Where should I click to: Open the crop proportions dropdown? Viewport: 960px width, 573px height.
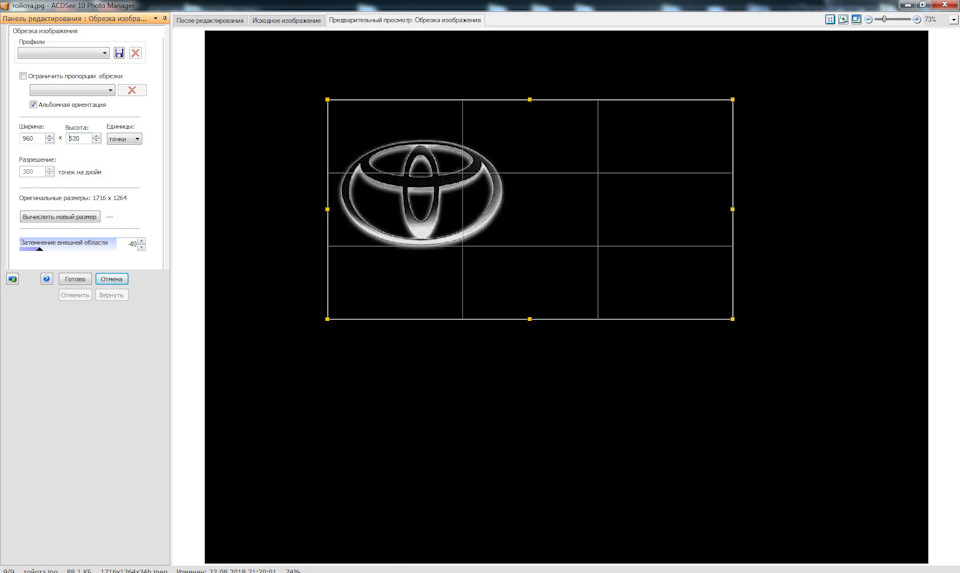(x=72, y=90)
